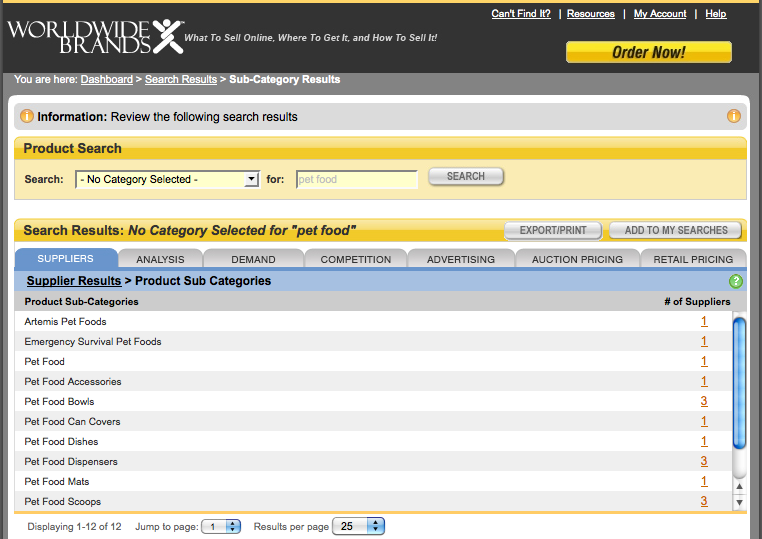
Task: Click the blue results list scrollbar thumb
Action: pyautogui.click(x=739, y=383)
